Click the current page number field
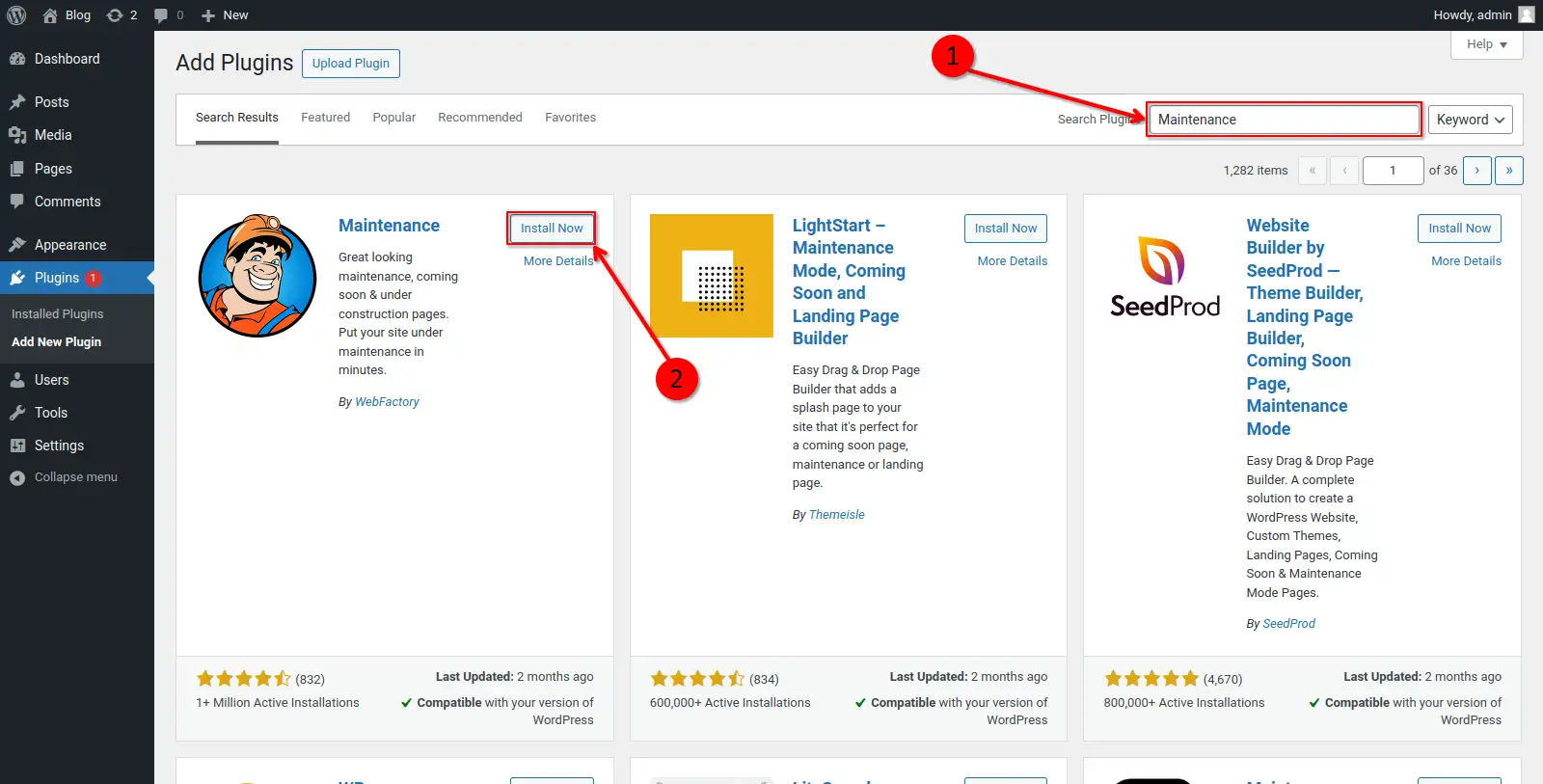 [1393, 171]
